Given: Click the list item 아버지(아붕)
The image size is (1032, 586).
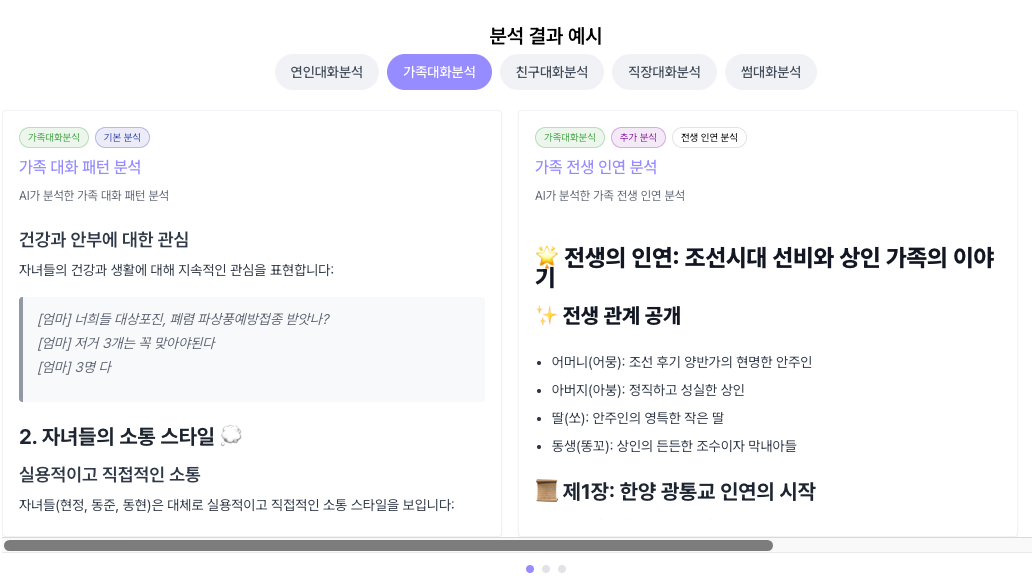Looking at the screenshot, I should (648, 390).
